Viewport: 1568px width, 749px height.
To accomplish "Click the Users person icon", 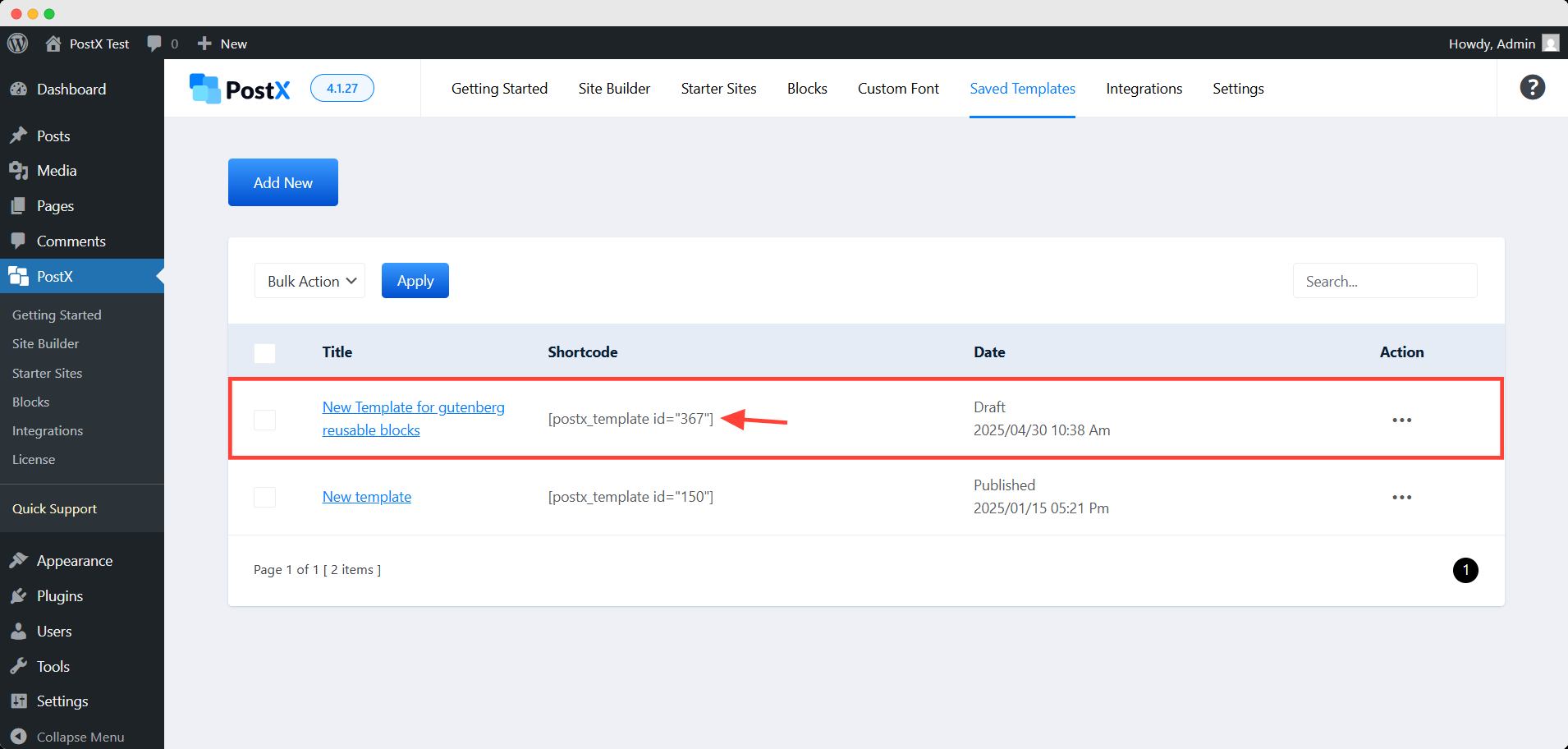I will point(19,632).
